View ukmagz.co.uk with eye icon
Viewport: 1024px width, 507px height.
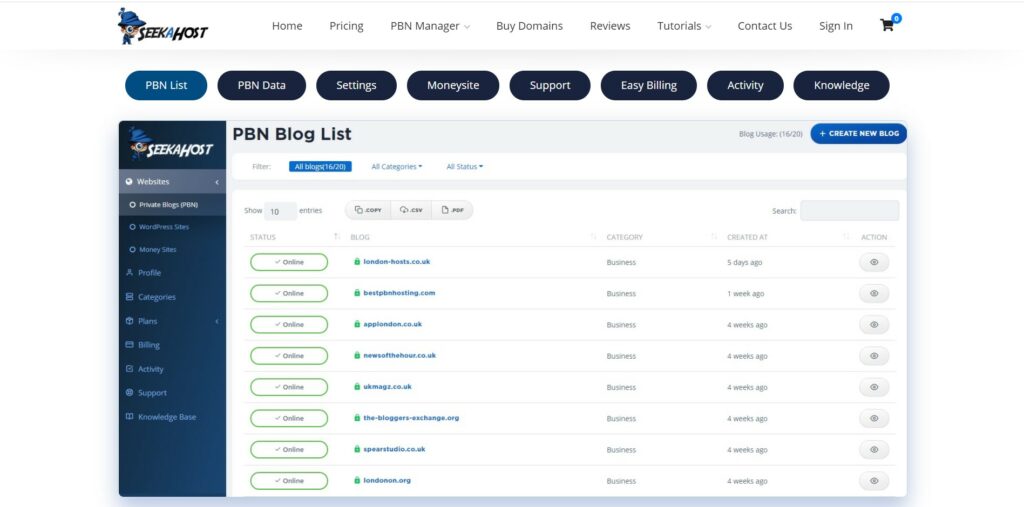[874, 387]
